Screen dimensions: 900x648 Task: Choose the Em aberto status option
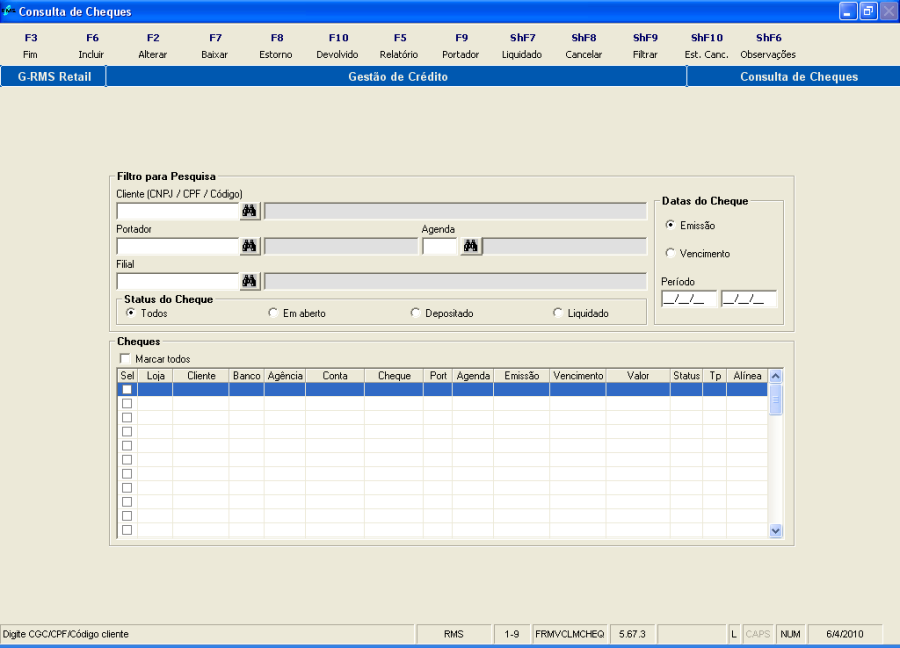pos(273,313)
